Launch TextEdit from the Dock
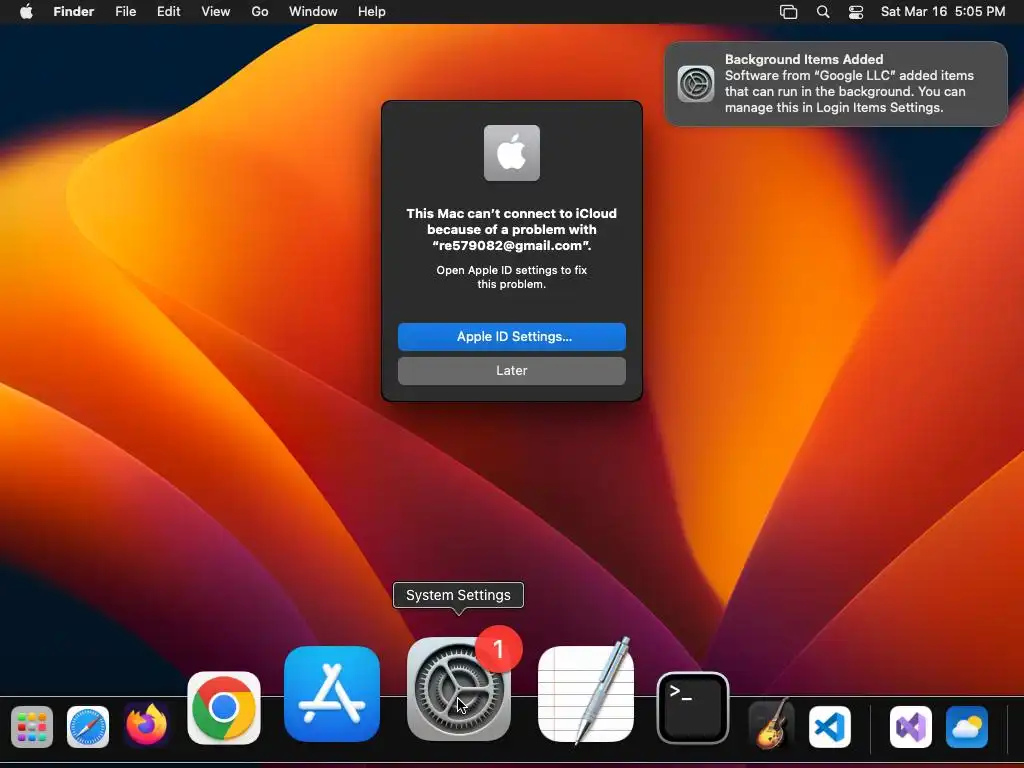Viewport: 1024px width, 768px height. click(x=586, y=692)
